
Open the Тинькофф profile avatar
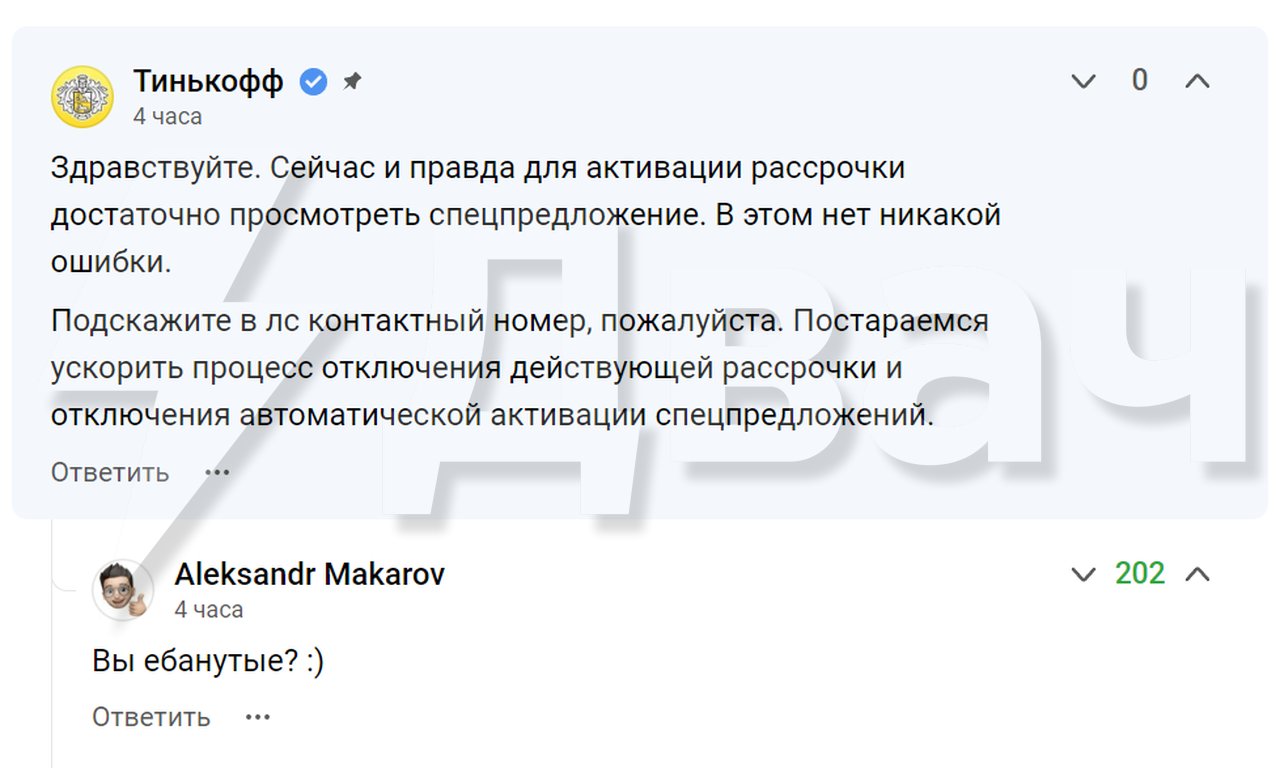point(82,96)
